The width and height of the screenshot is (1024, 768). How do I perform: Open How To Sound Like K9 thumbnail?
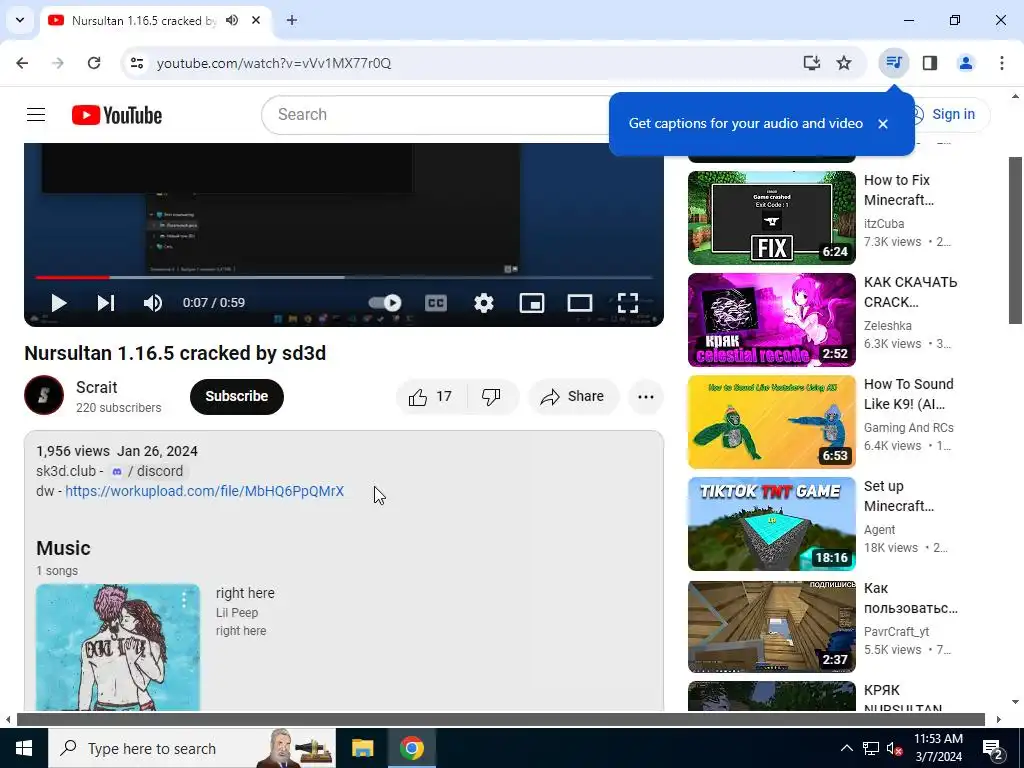click(x=771, y=422)
